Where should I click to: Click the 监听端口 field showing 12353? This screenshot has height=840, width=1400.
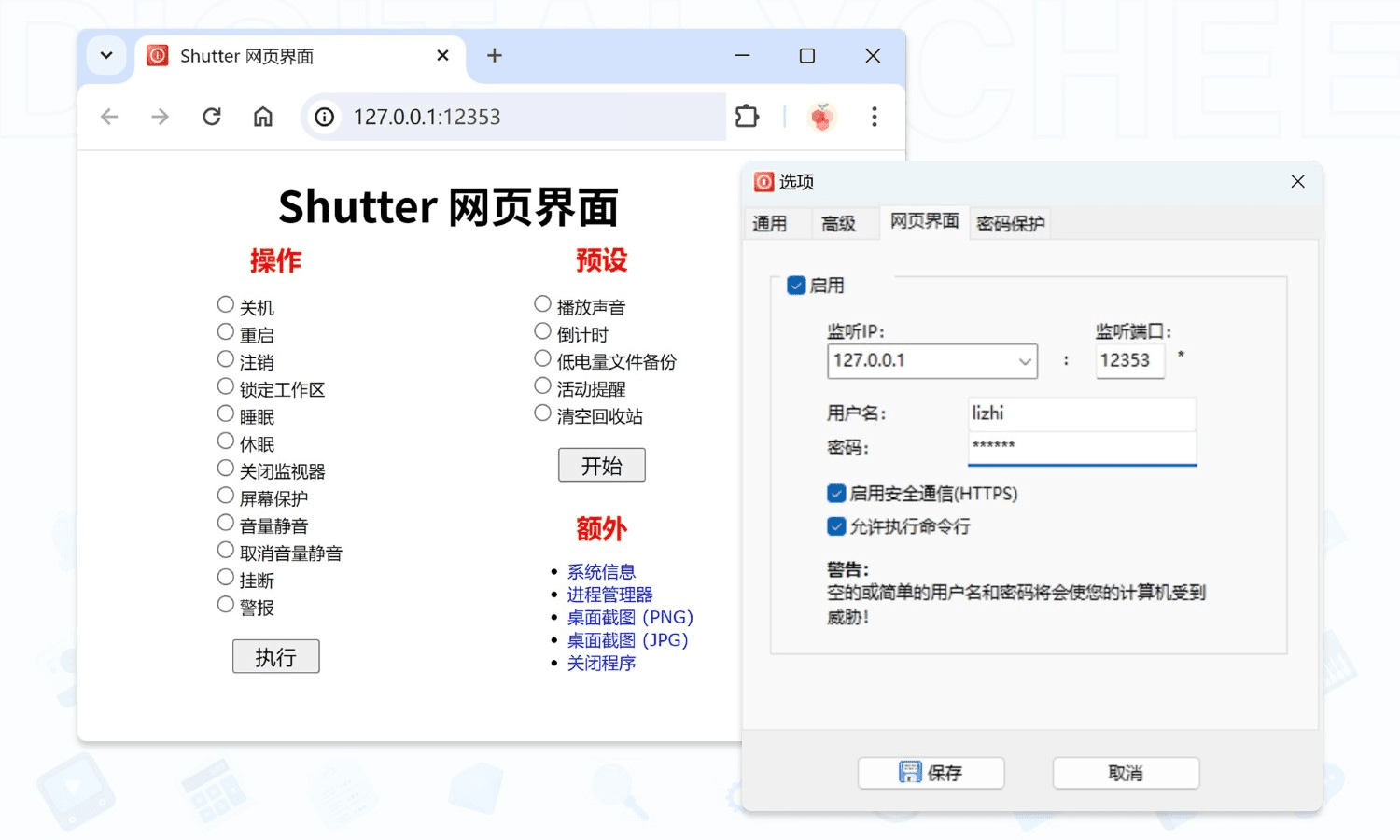pos(1129,360)
